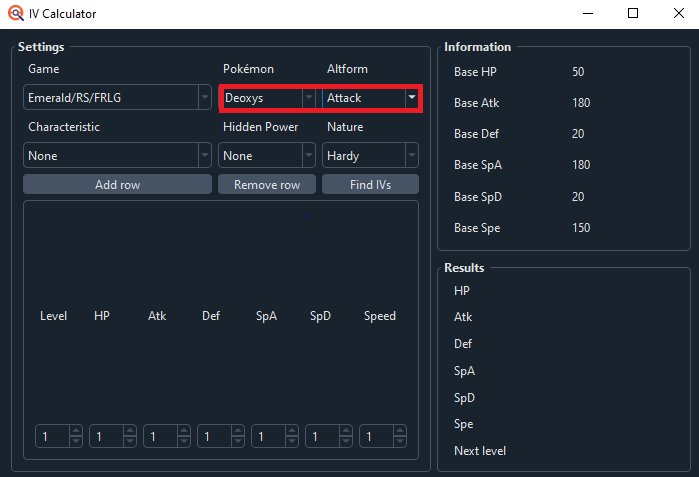The image size is (699, 477).
Task: Click the Speed stat input field
Action: click(377, 436)
